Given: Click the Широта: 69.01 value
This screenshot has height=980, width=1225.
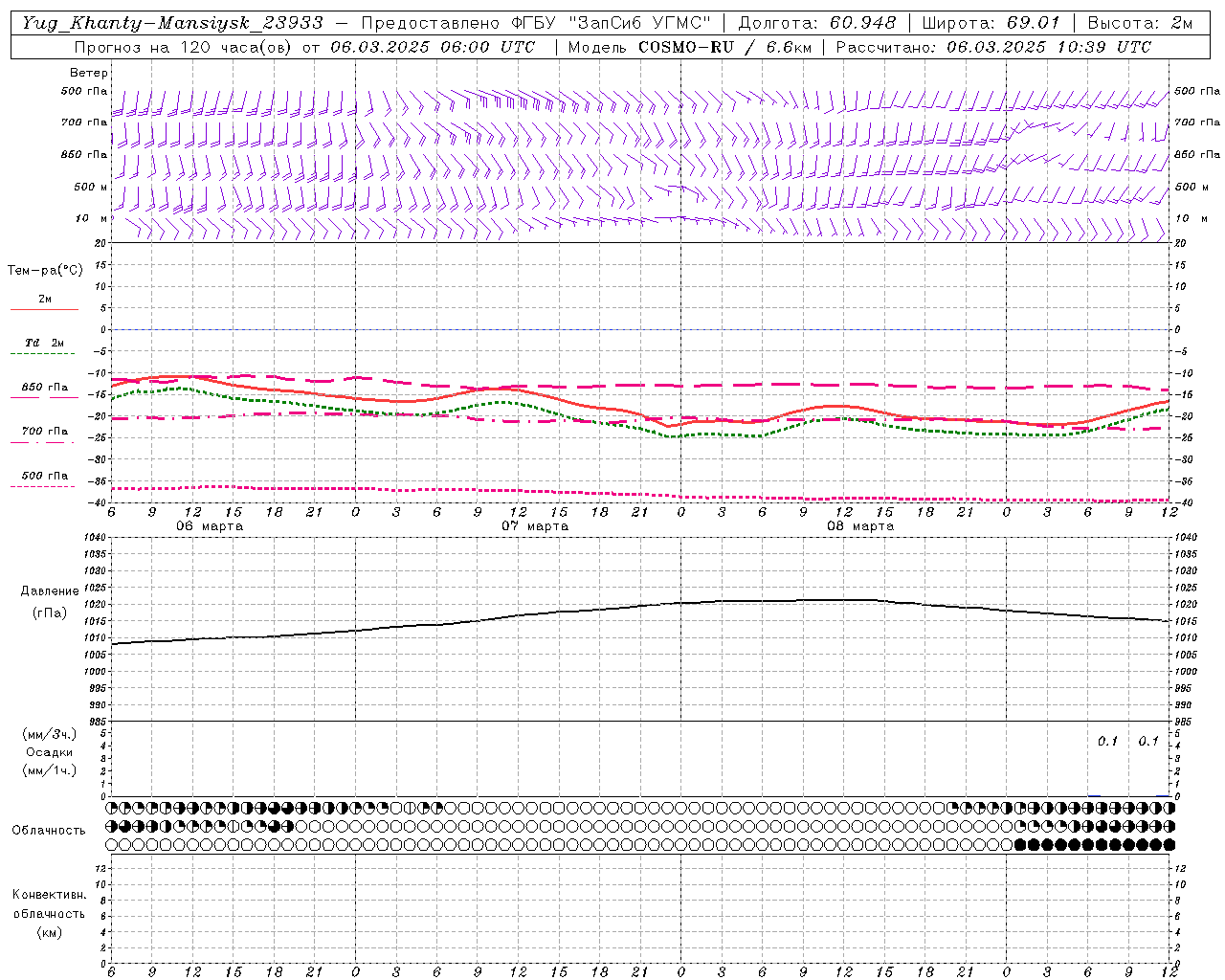Looking at the screenshot, I should (991, 23).
